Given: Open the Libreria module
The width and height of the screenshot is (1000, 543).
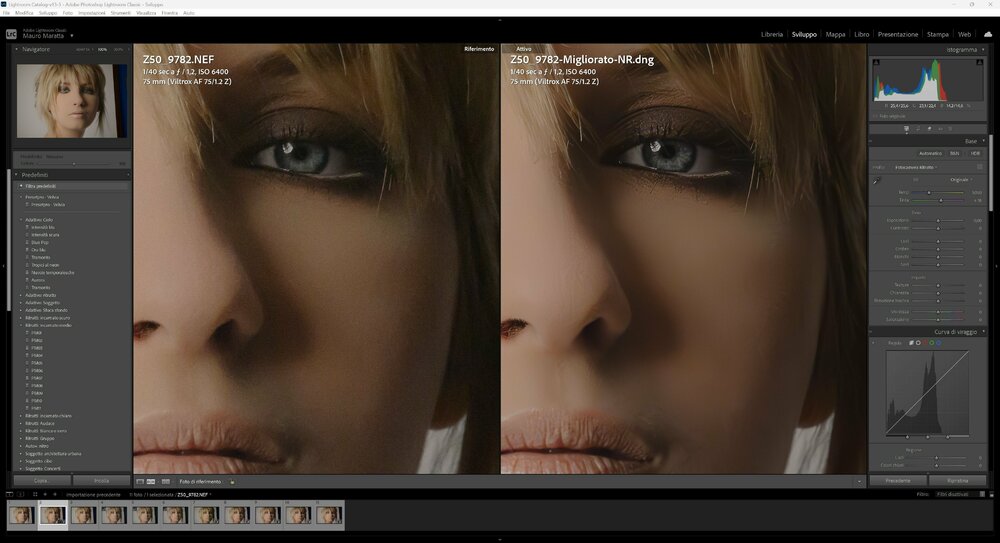Looking at the screenshot, I should (772, 34).
